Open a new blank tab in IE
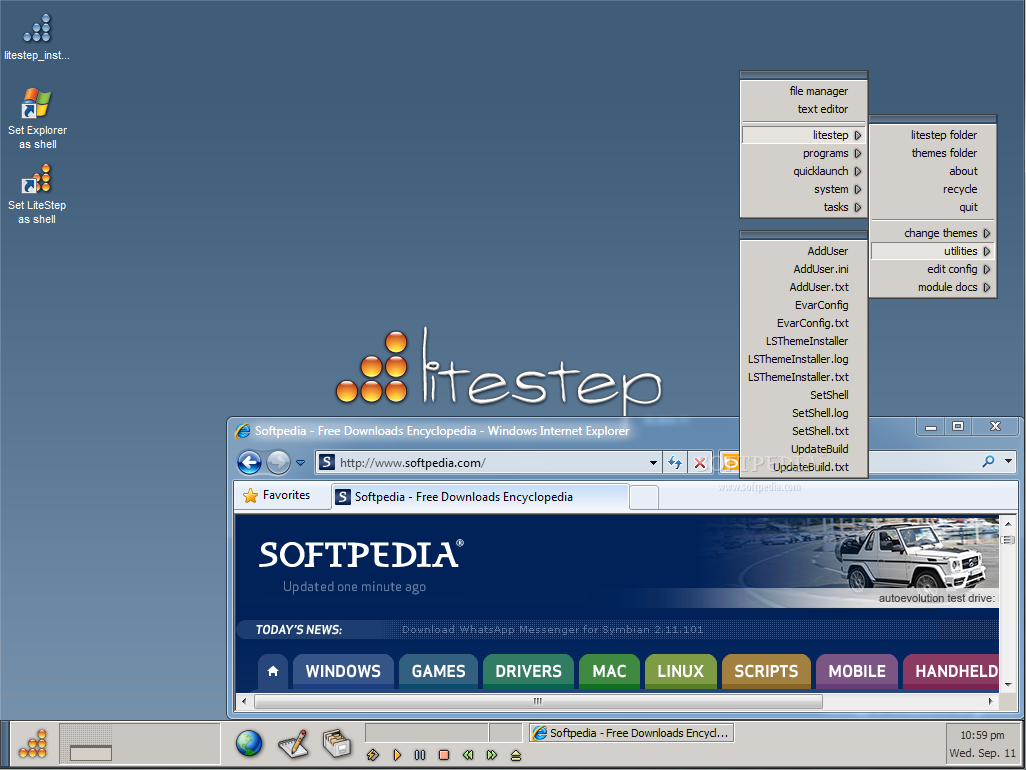This screenshot has width=1026, height=770. click(644, 497)
